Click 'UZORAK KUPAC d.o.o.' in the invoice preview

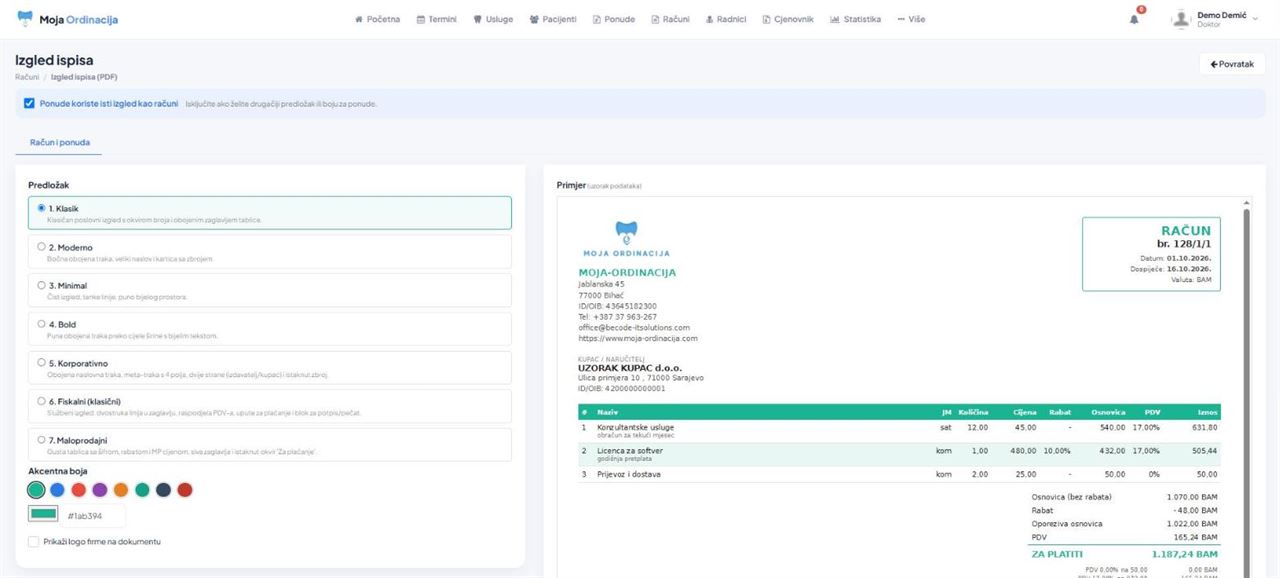pyautogui.click(x=632, y=367)
